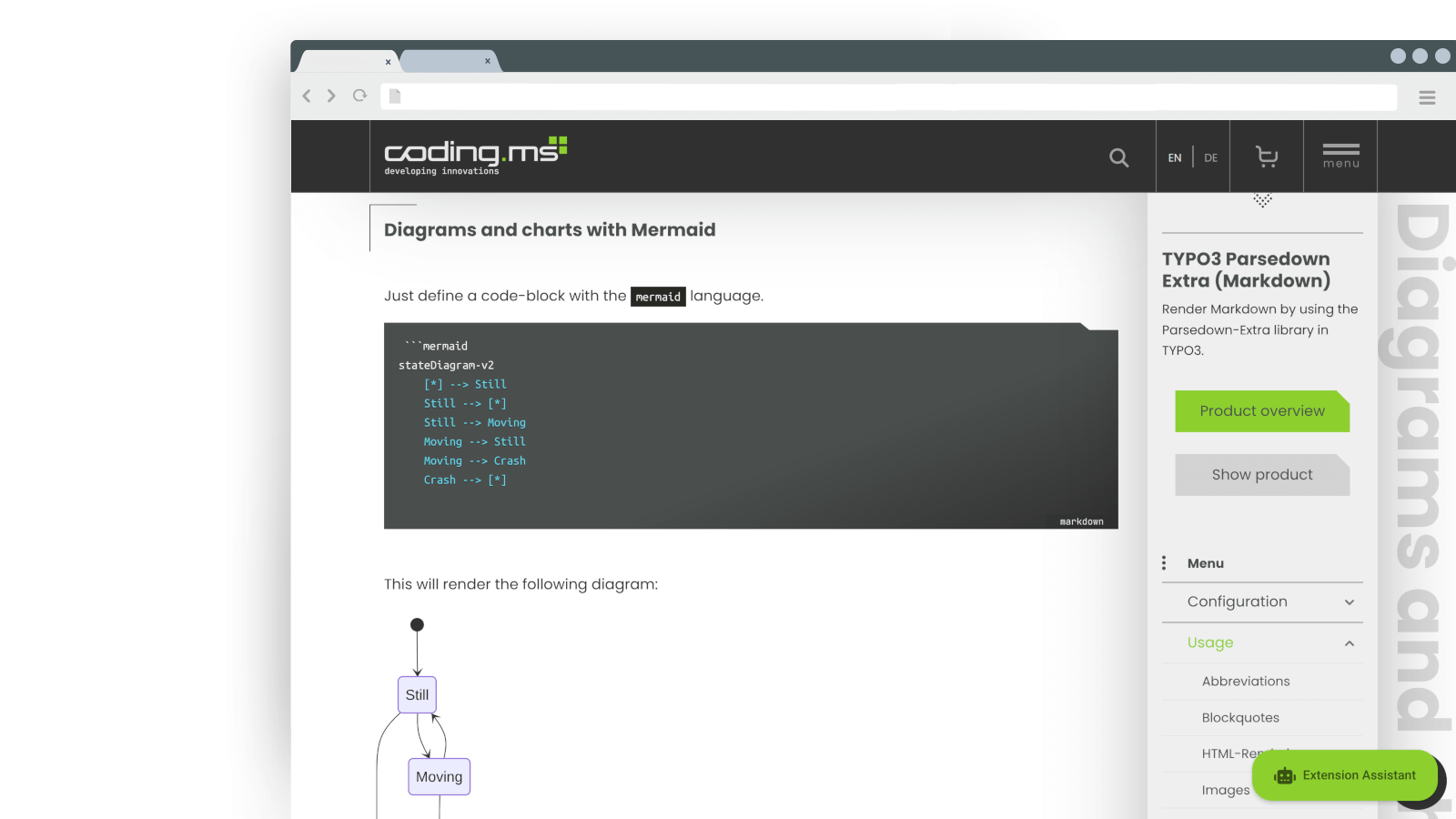
Task: Click the coding.ms logo
Action: (475, 156)
